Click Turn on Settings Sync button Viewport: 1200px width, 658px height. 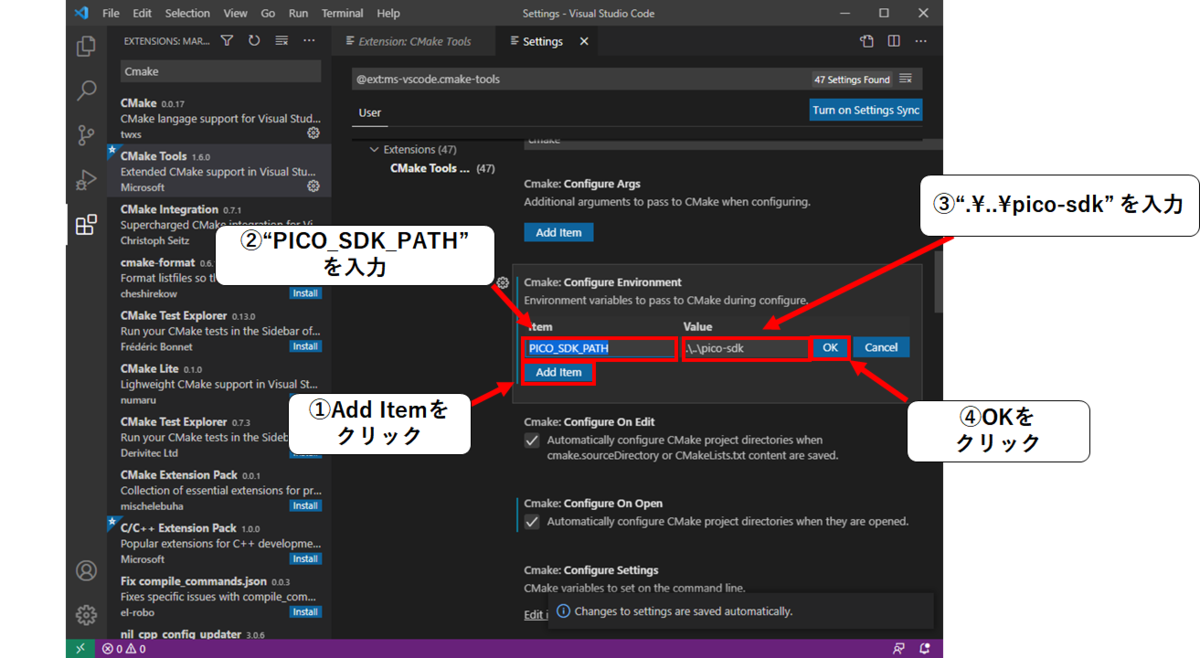coord(866,110)
